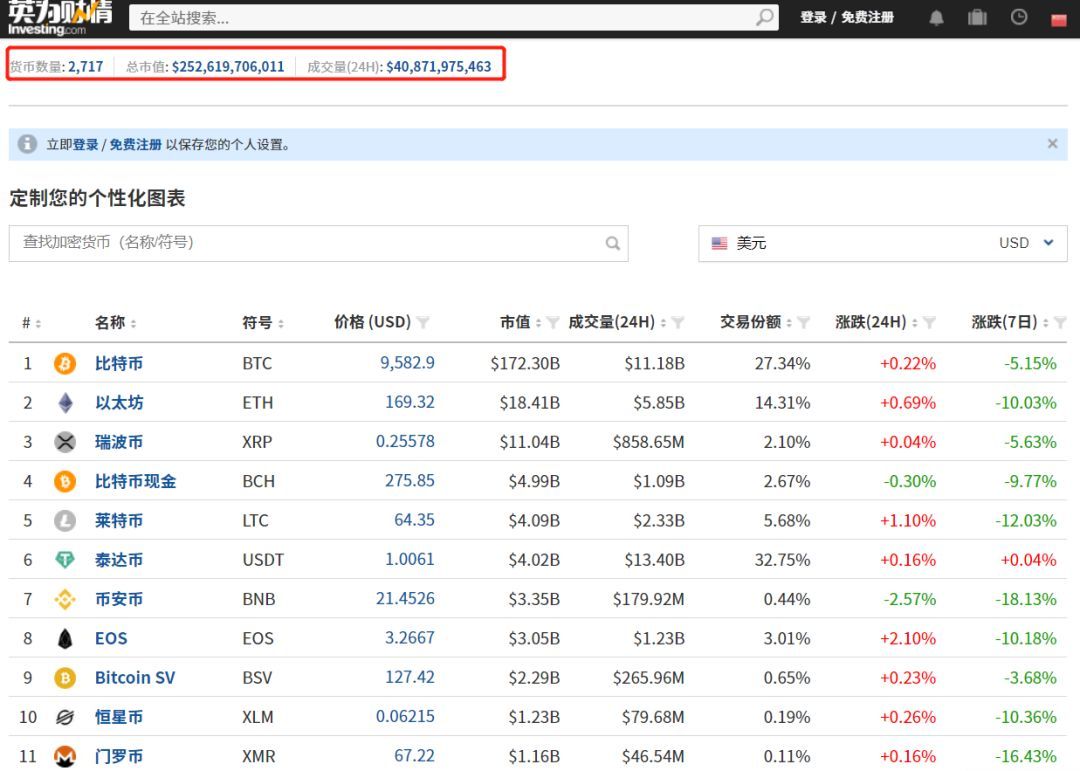Sort by 涨跌(24H) column header
The width and height of the screenshot is (1080, 771).
coord(876,322)
